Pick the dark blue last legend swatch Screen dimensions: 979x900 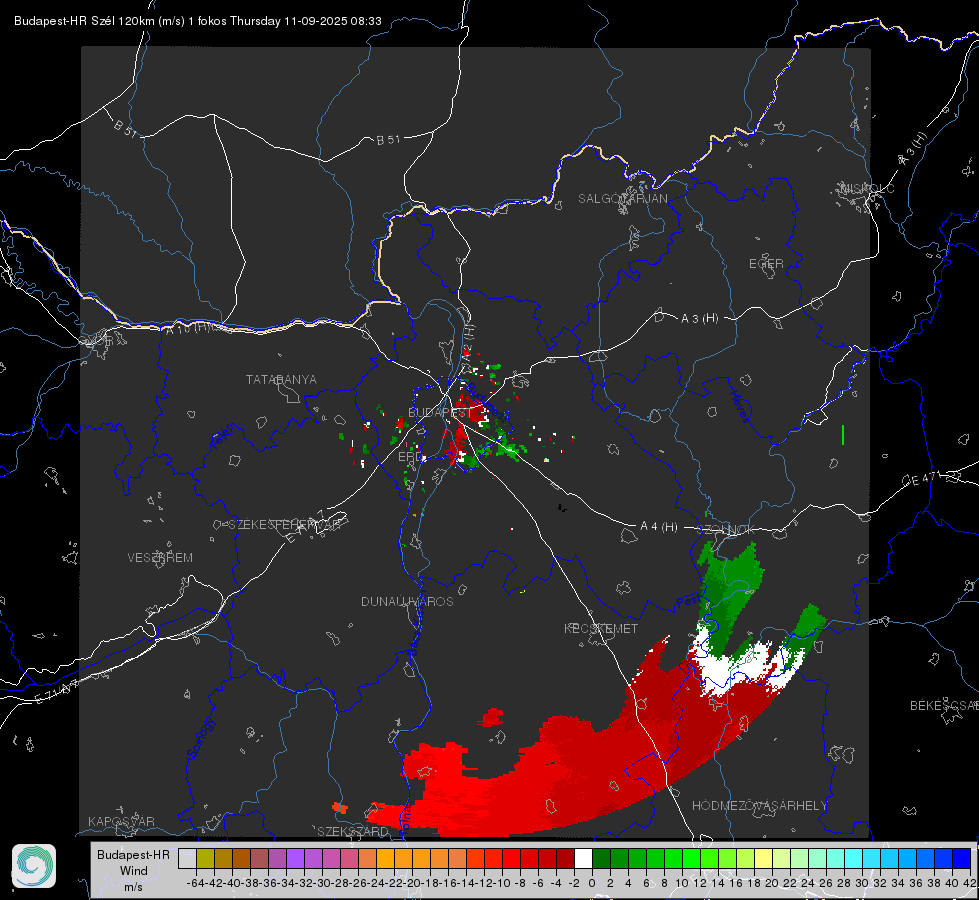962,858
